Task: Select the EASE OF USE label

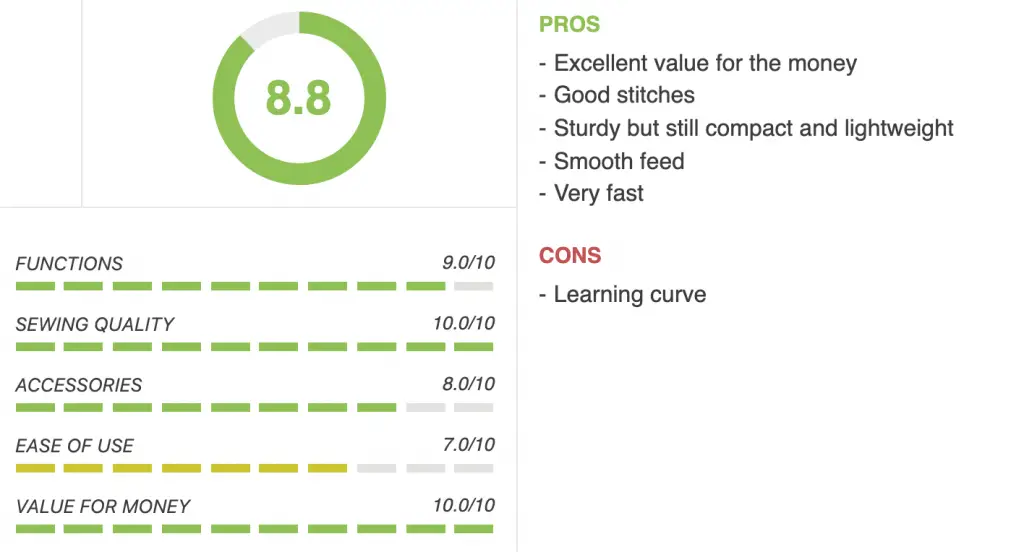Action: tap(74, 446)
